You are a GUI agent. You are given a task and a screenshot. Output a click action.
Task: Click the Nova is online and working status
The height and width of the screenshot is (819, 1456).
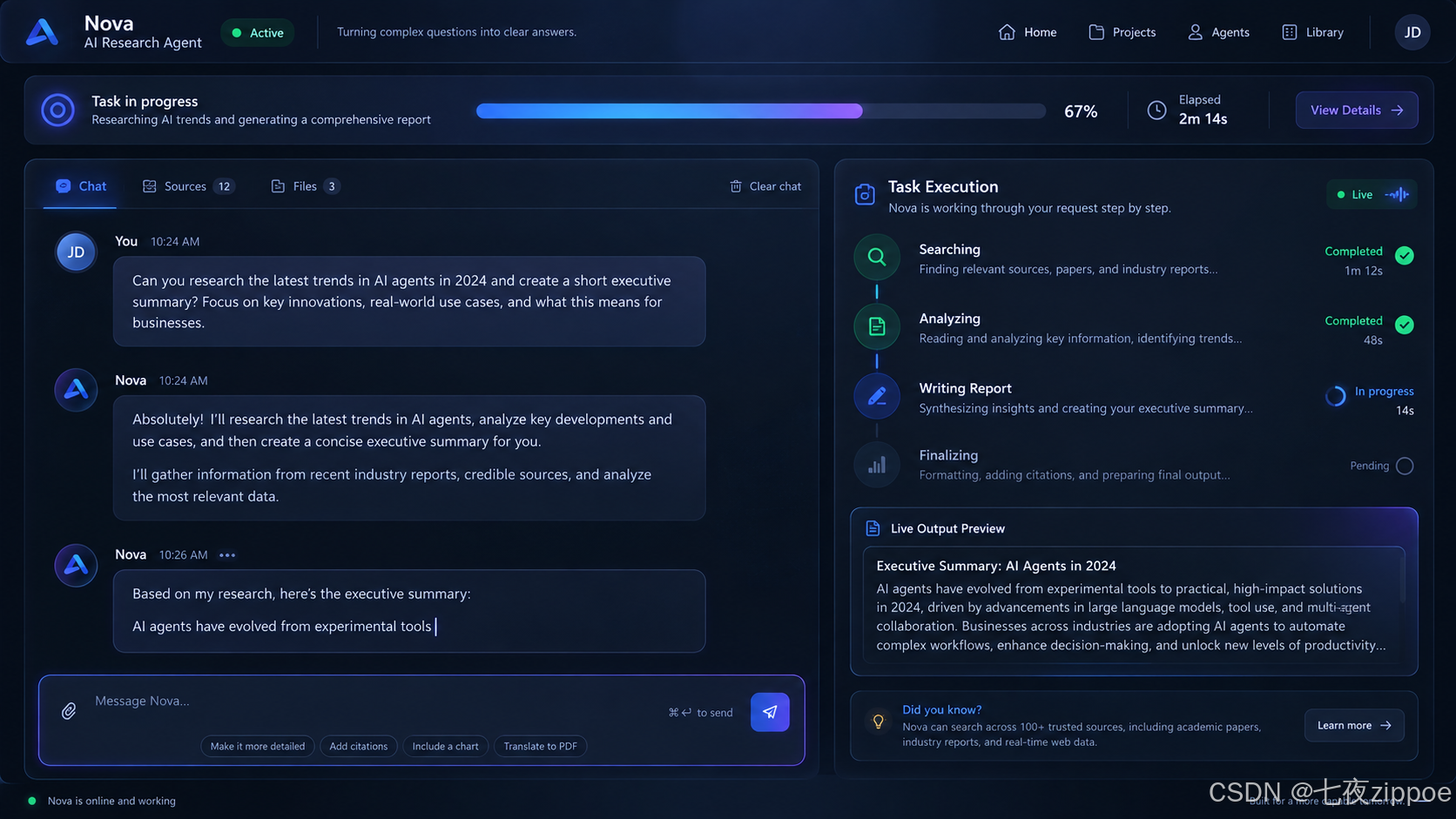pos(102,801)
